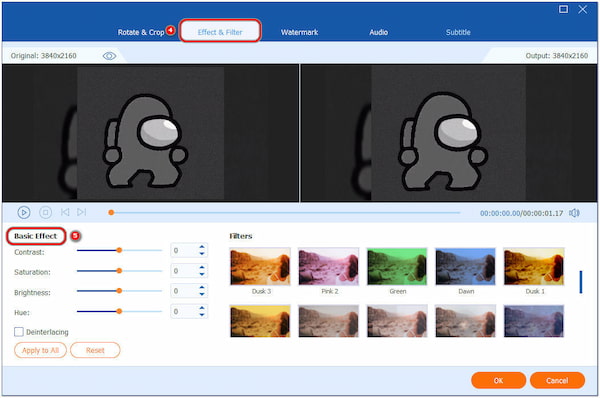600x398 pixels.
Task: Adjust the Contrast slider handle
Action: pyautogui.click(x=119, y=250)
